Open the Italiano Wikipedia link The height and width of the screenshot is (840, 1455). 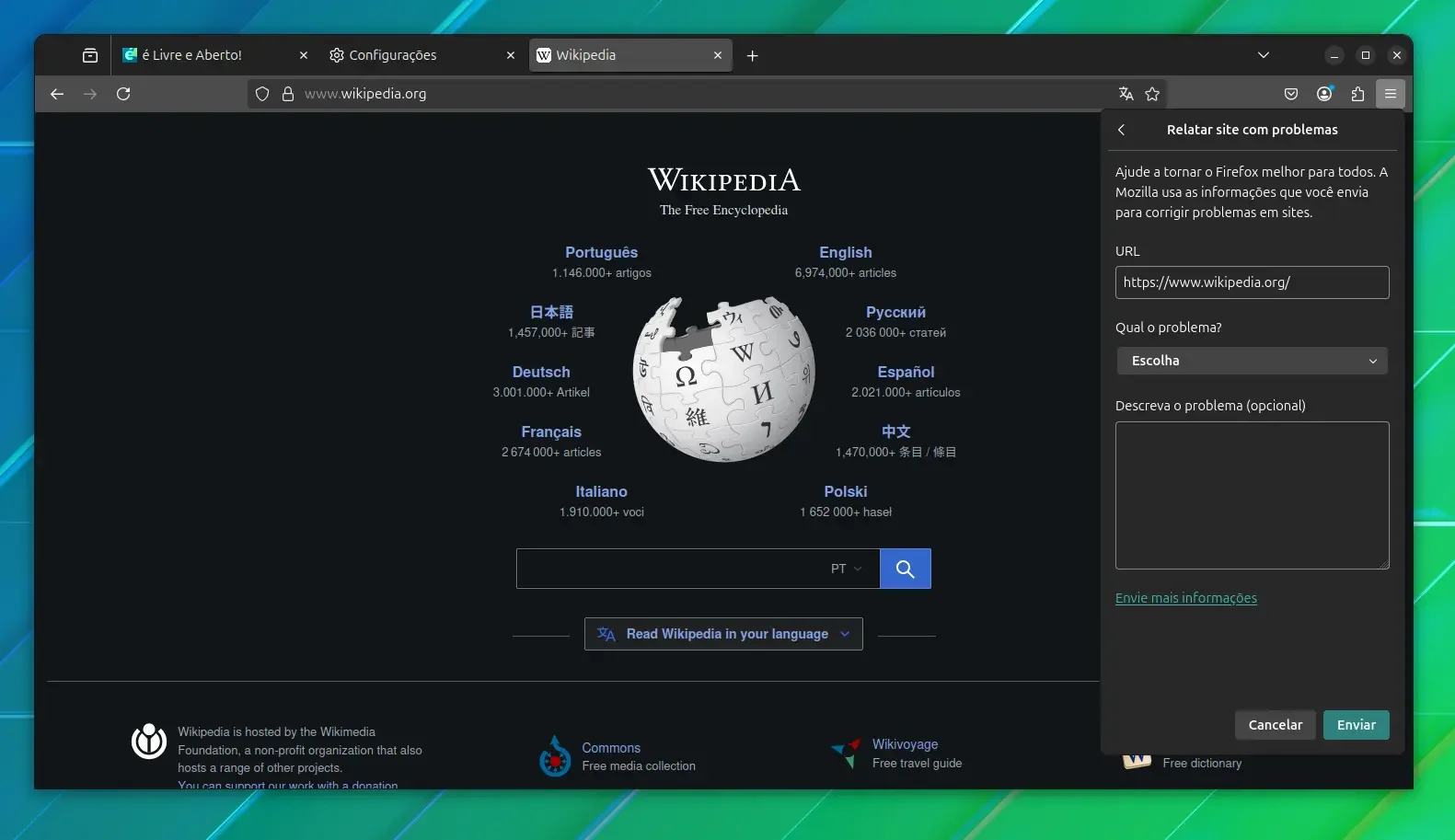(601, 491)
